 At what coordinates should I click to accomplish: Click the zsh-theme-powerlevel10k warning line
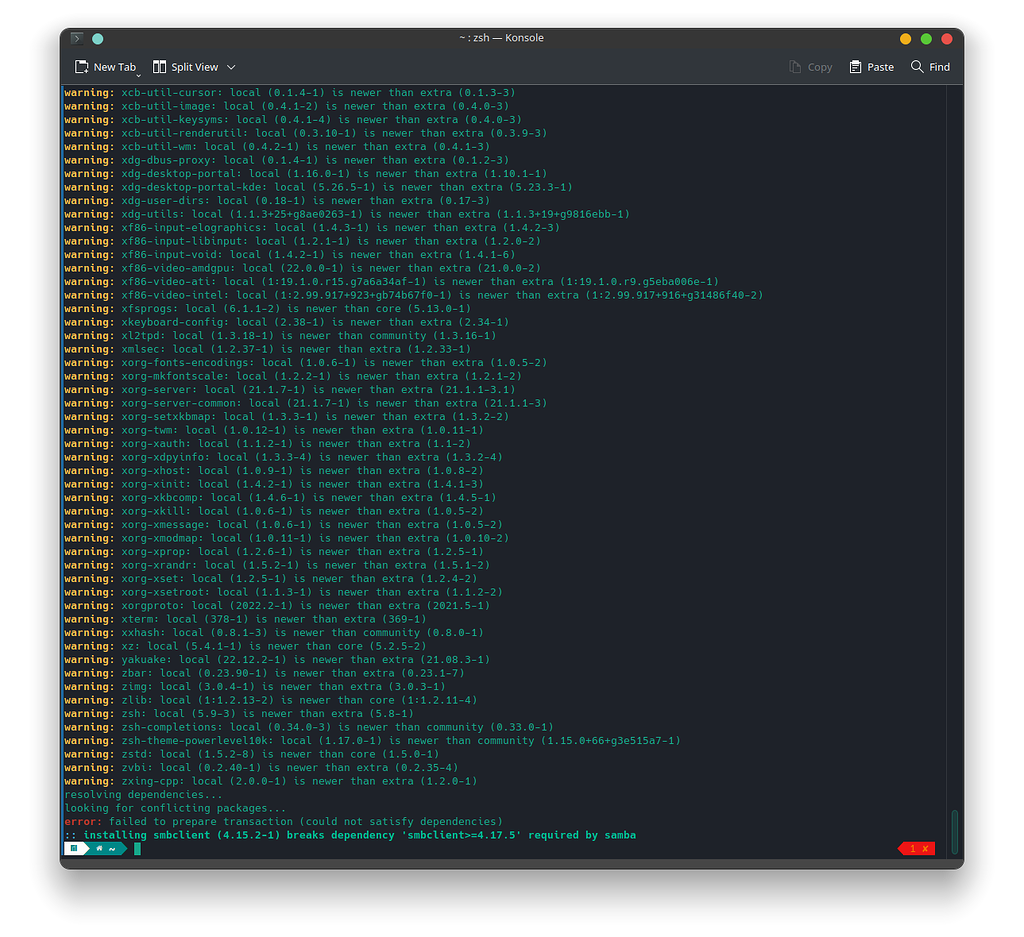click(x=372, y=740)
